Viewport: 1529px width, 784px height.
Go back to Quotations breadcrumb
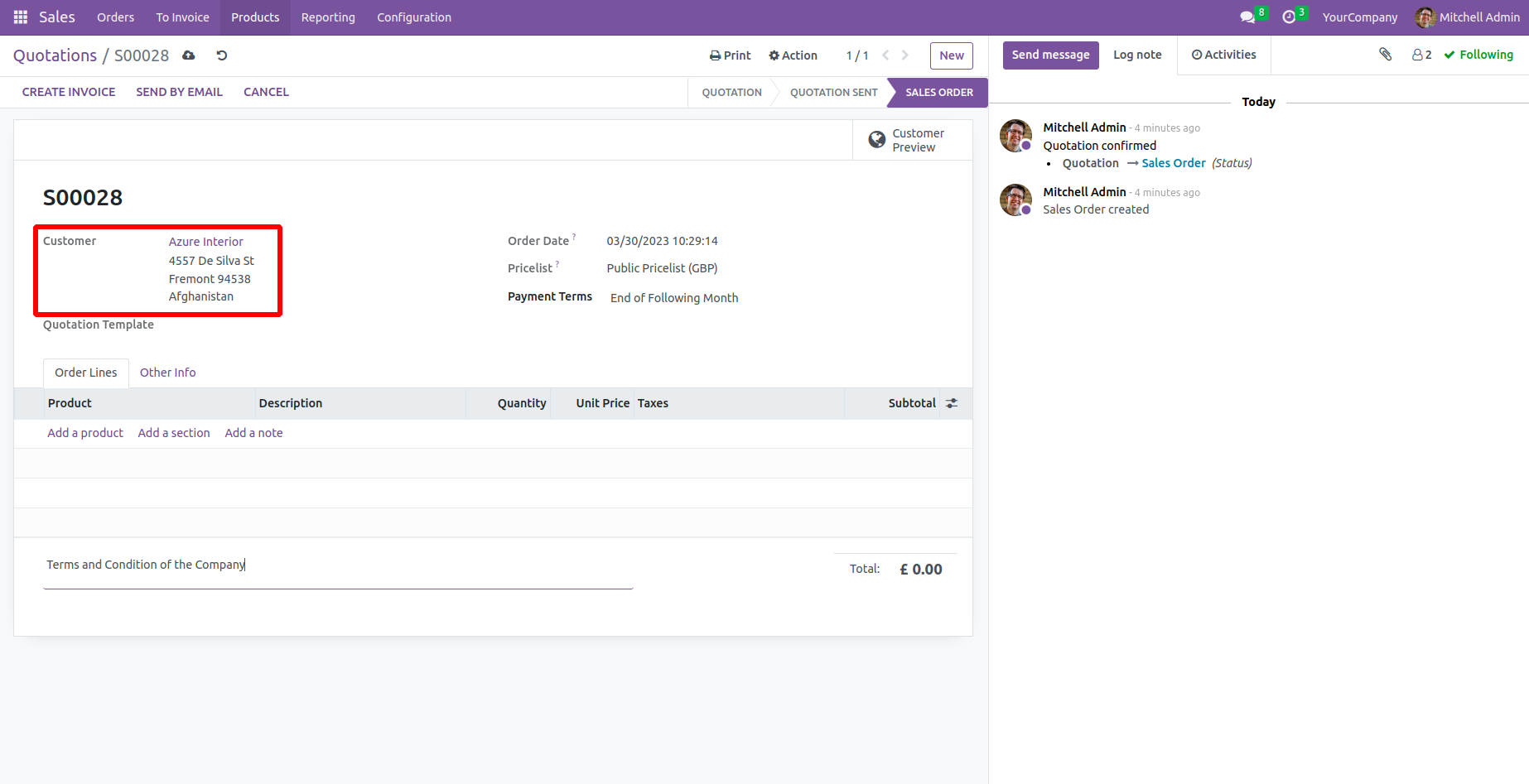55,55
